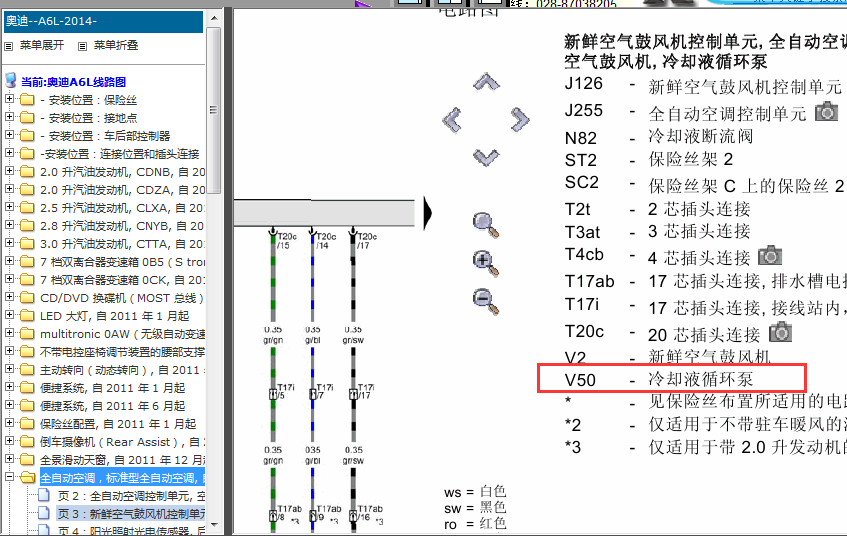Open 页 4：阳光照射光电传感器 page
This screenshot has width=847, height=536.
[131, 531]
